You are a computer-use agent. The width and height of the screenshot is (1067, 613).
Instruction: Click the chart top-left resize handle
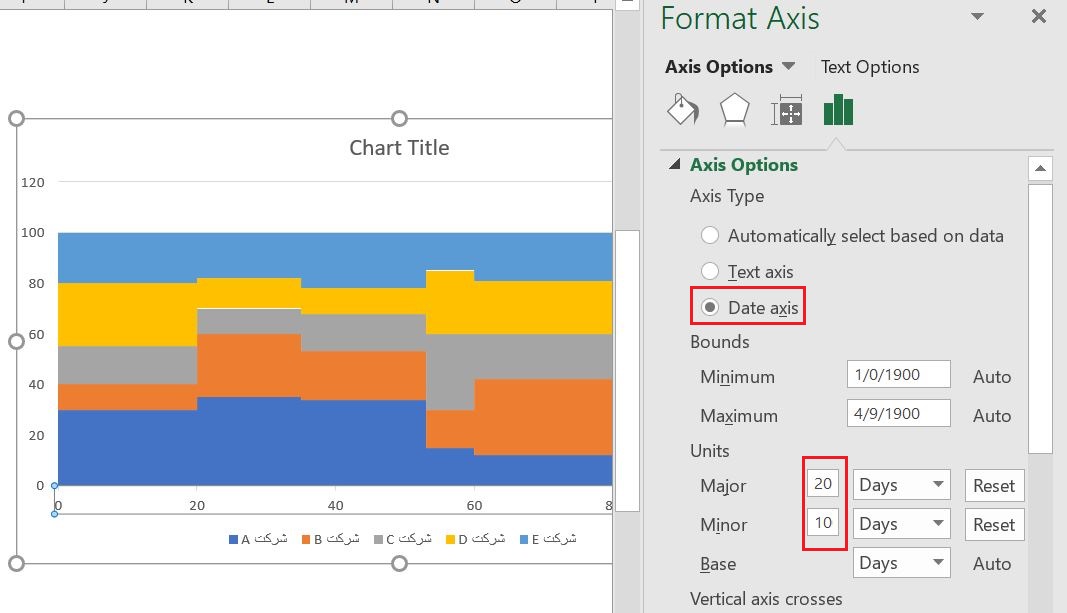pos(16,118)
